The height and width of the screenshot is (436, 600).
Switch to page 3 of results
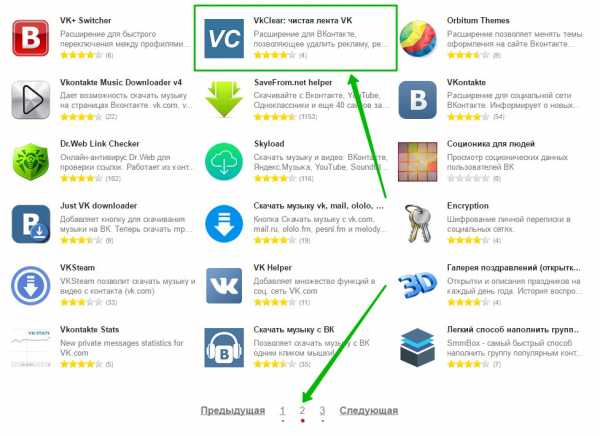[322, 411]
